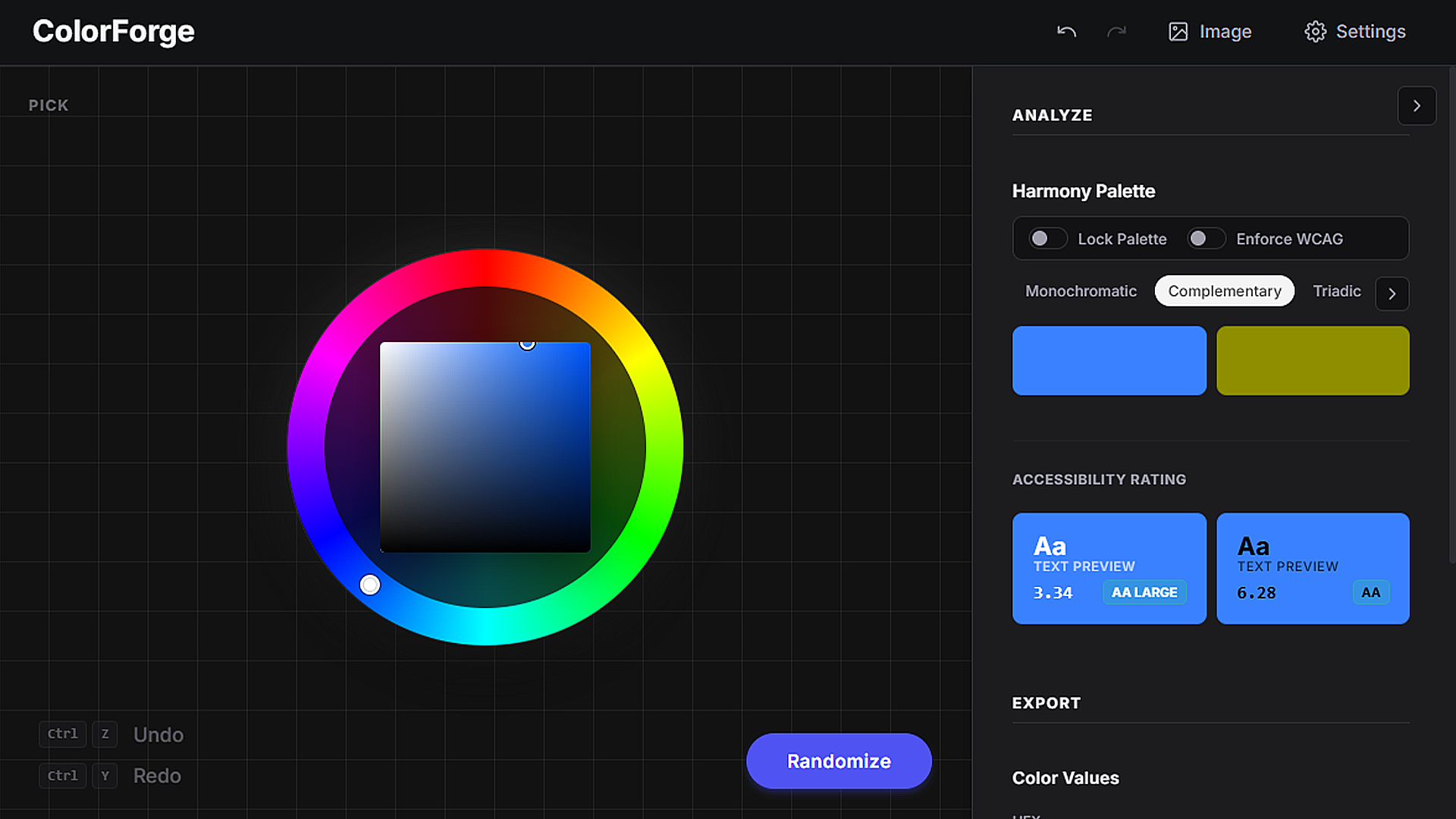Select the Complementary harmony tab
The width and height of the screenshot is (1456, 819).
tap(1224, 291)
